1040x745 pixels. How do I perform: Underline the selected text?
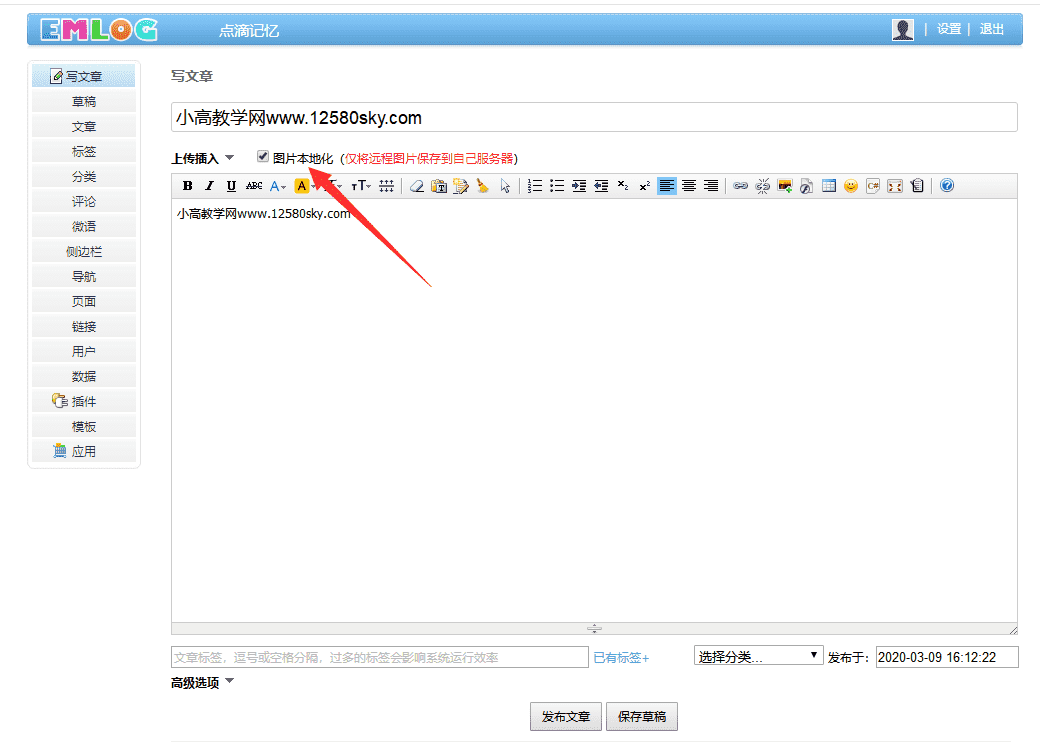pos(231,186)
